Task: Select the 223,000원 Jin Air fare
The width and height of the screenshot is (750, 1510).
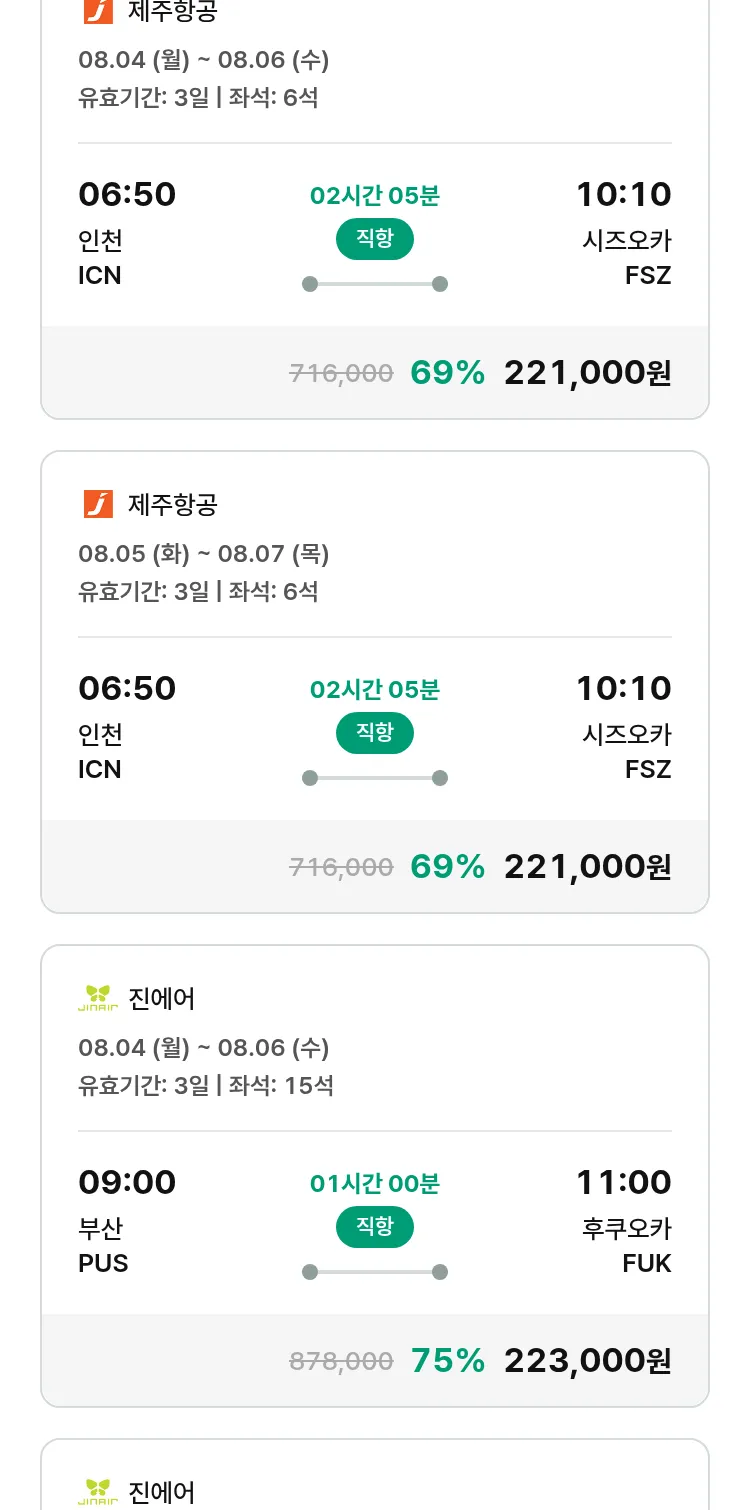Action: (587, 1360)
